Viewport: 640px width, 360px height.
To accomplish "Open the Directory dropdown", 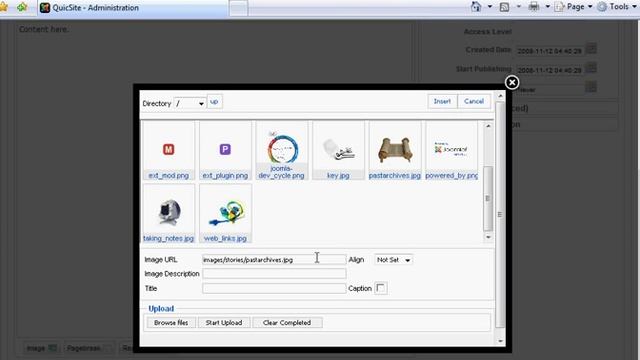I will point(189,104).
